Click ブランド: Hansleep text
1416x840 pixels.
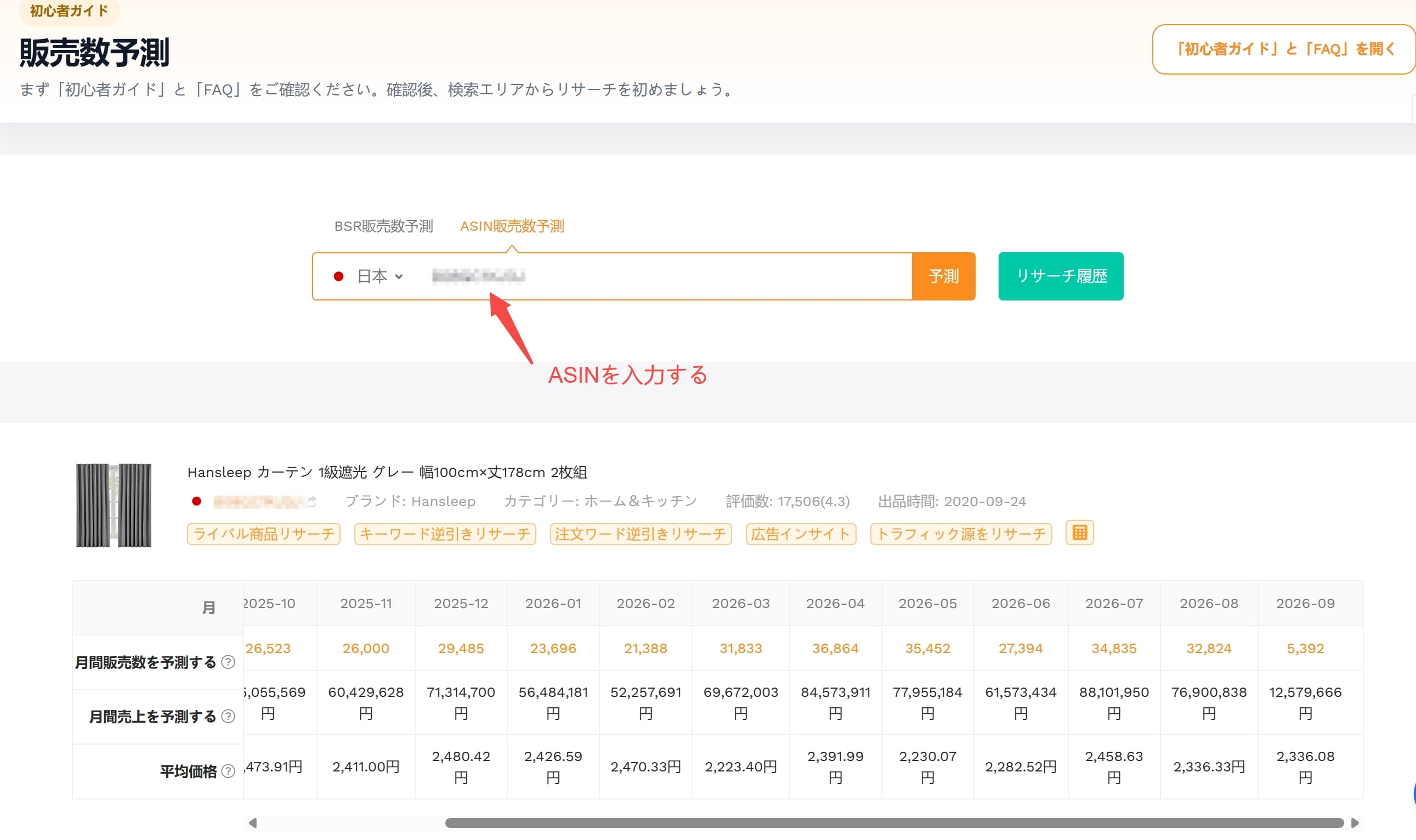pos(410,501)
